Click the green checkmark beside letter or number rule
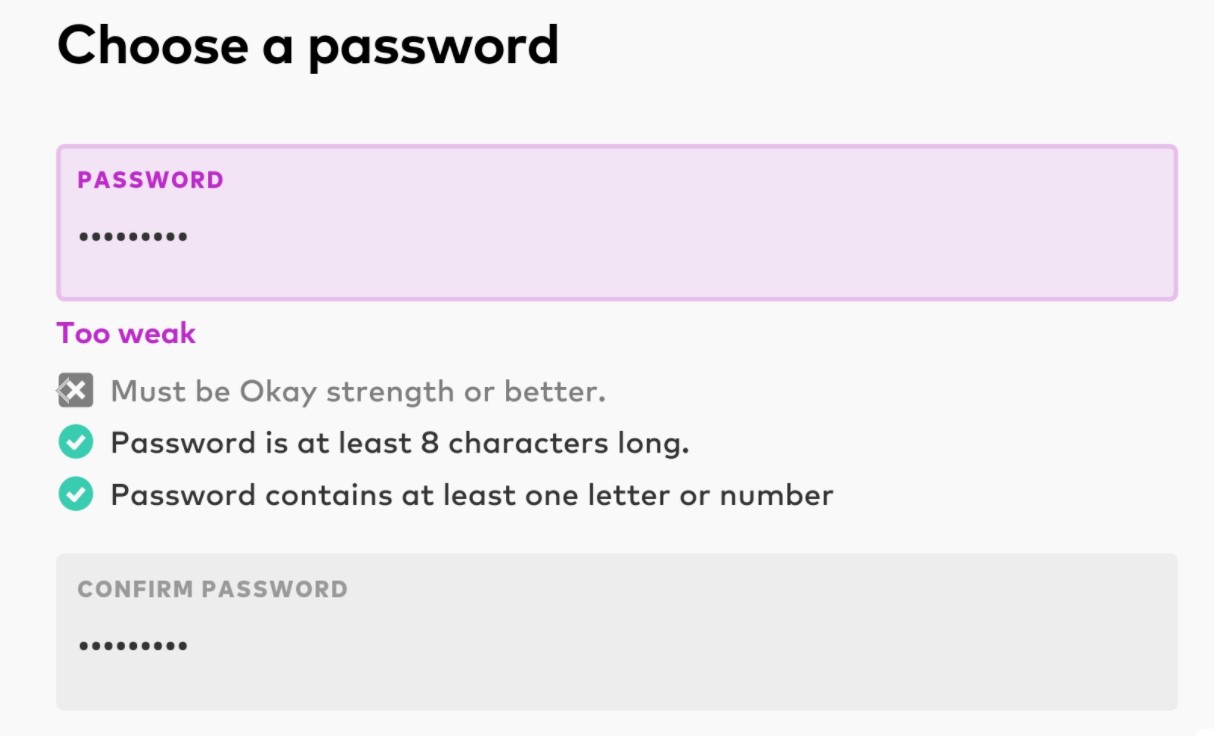This screenshot has height=736, width=1214. click(x=75, y=494)
